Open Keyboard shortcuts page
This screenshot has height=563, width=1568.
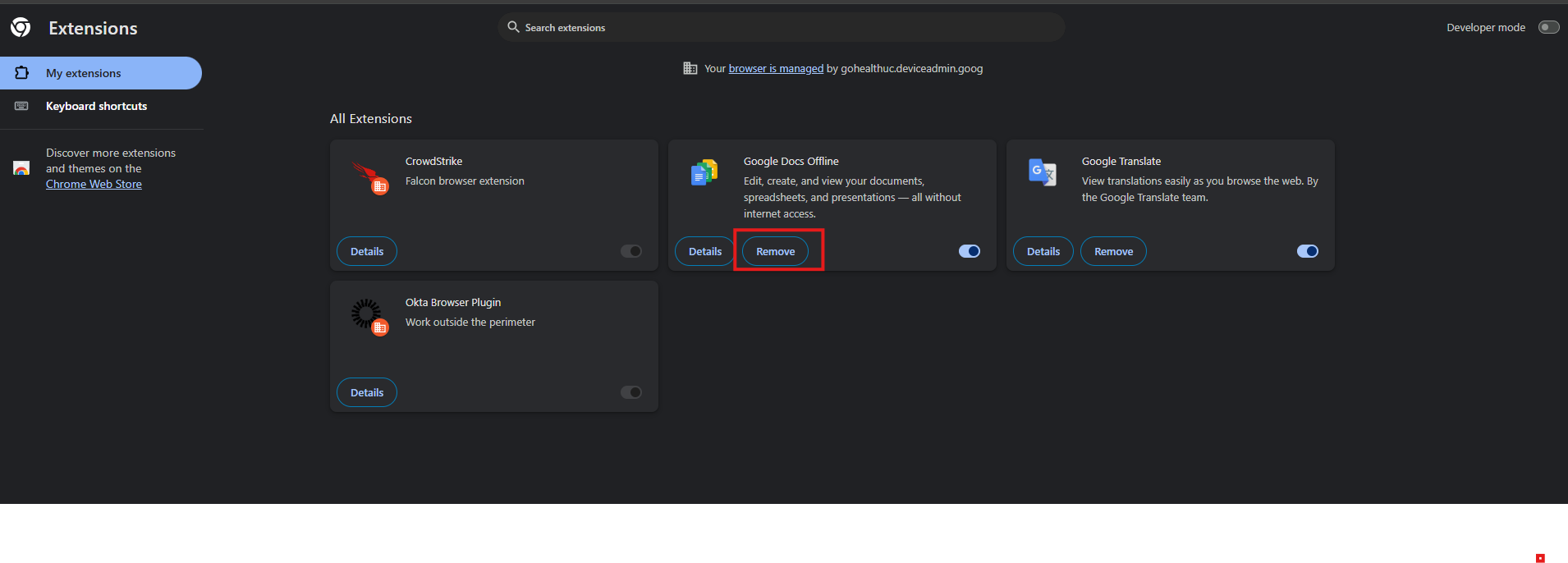[101, 106]
